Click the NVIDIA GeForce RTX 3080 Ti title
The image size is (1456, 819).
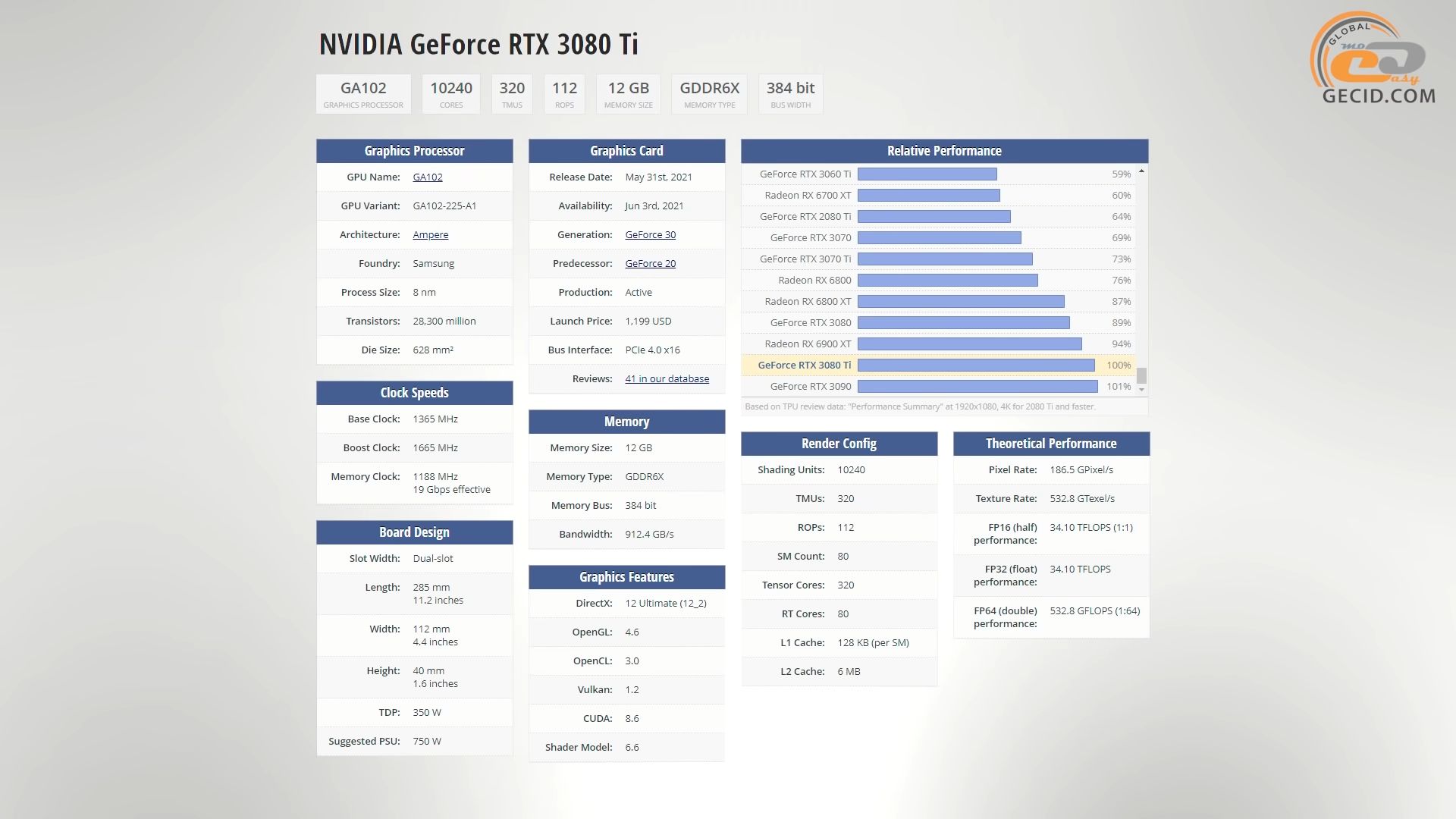click(479, 44)
